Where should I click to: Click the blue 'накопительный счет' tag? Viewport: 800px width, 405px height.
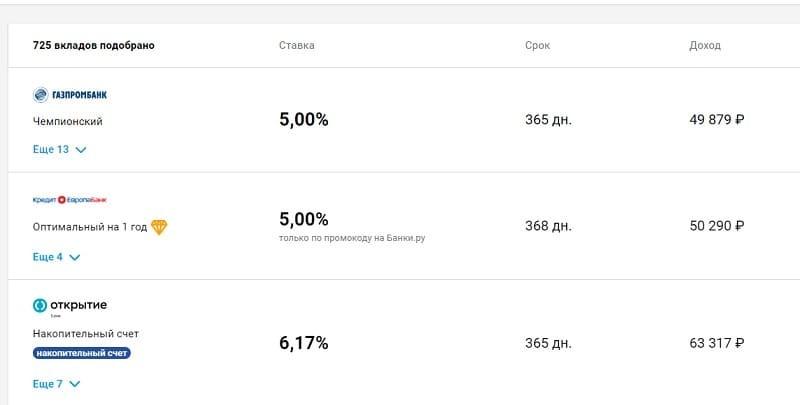[x=82, y=353]
